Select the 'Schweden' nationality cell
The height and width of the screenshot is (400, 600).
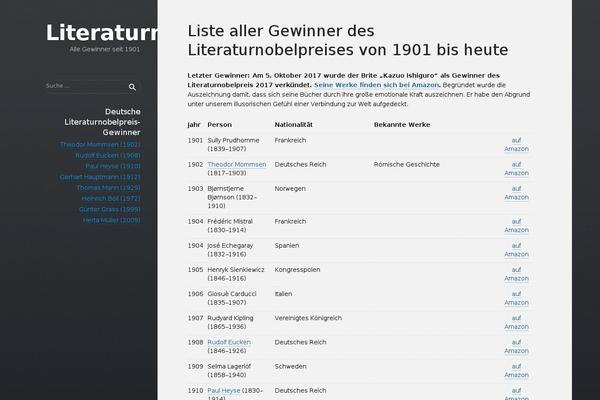click(x=290, y=366)
